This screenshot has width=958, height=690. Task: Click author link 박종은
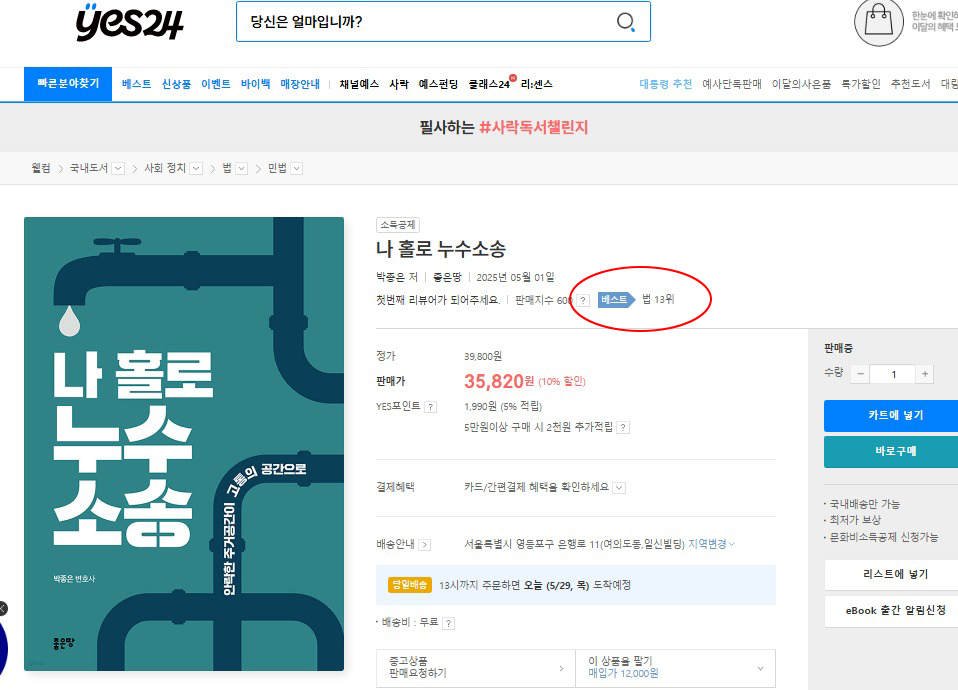391,277
